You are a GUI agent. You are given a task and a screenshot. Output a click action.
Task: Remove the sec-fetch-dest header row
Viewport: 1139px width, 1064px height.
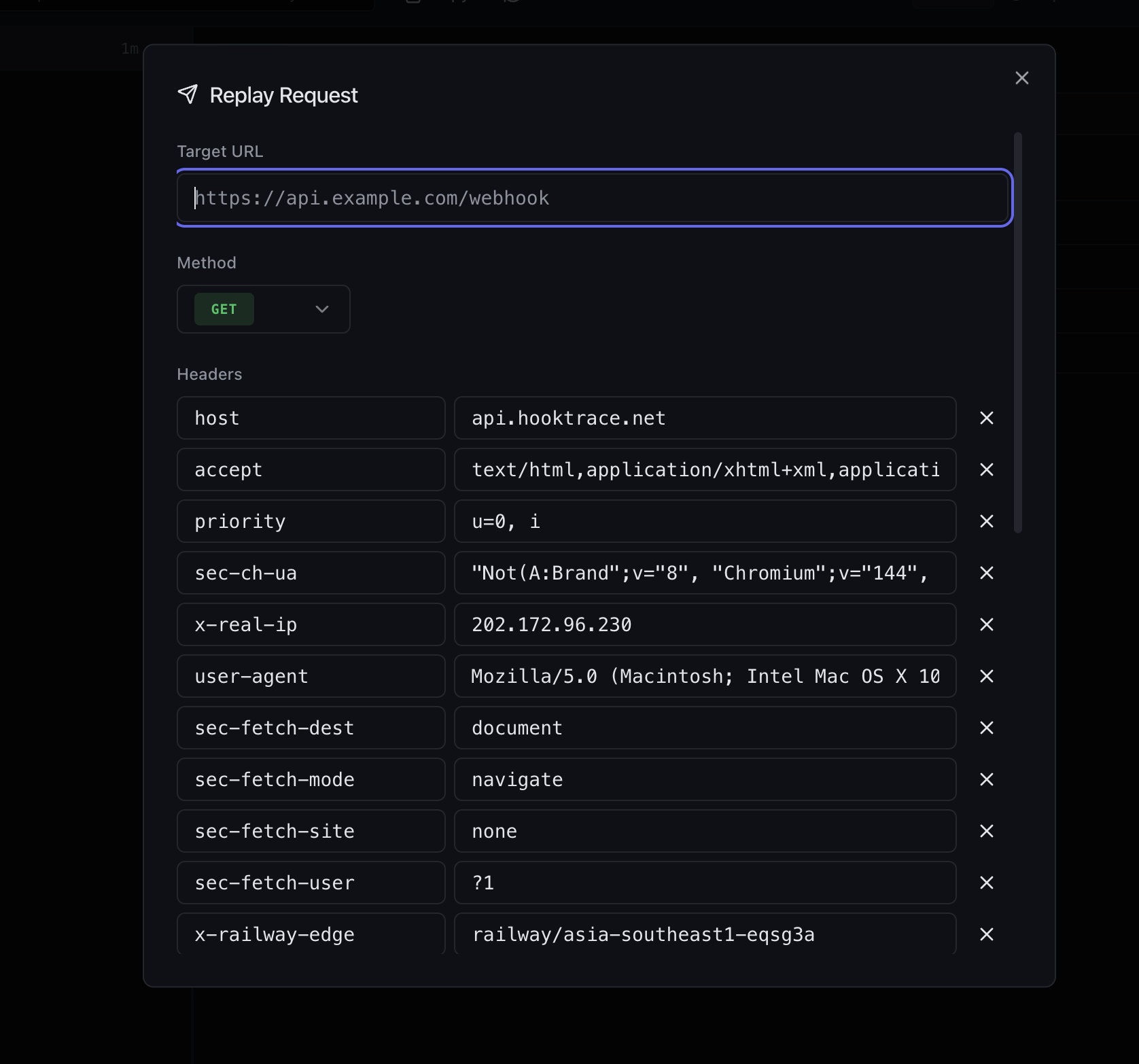(986, 728)
